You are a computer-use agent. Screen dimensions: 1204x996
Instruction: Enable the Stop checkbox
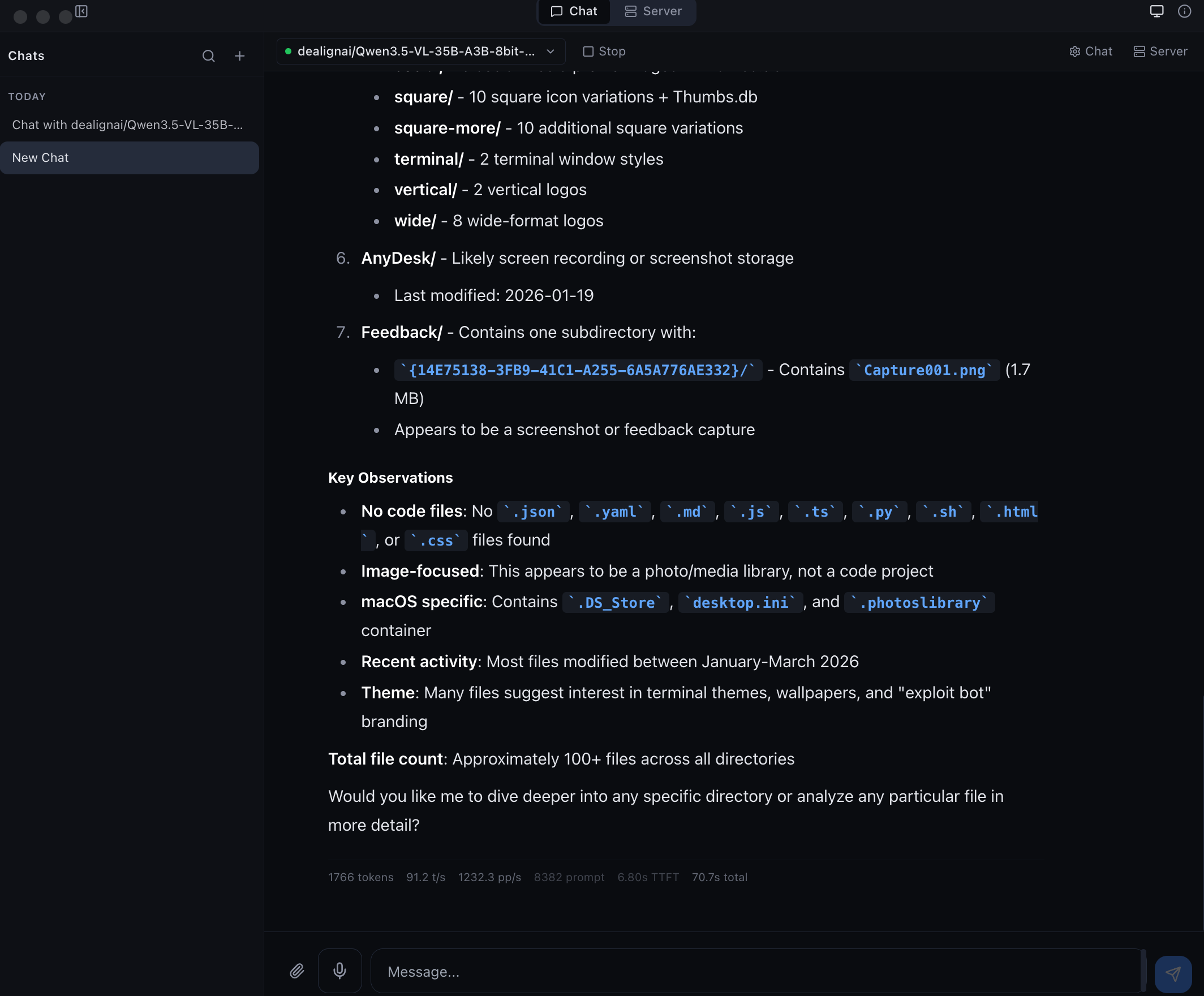click(x=588, y=51)
